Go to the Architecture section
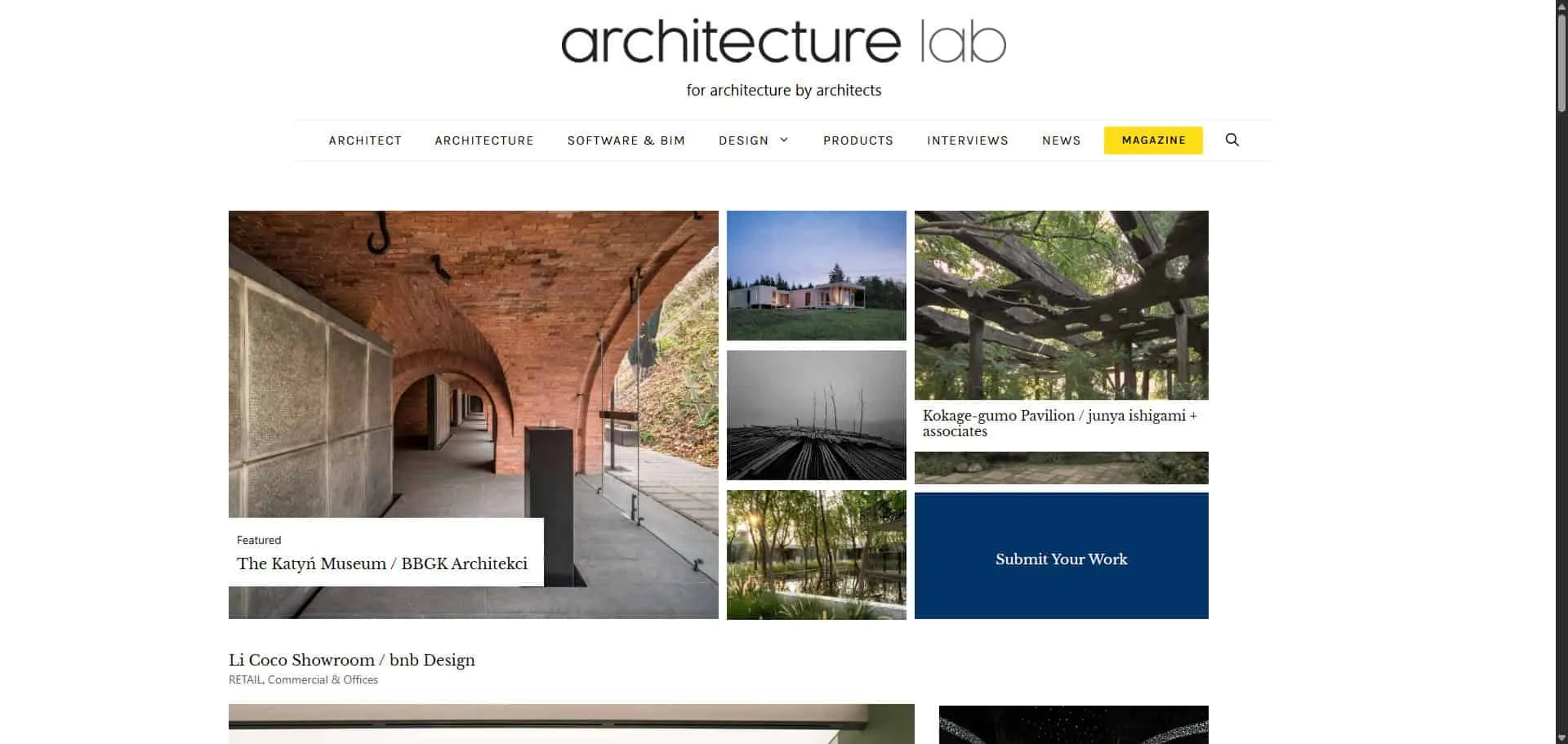Image resolution: width=1568 pixels, height=744 pixels. [484, 140]
